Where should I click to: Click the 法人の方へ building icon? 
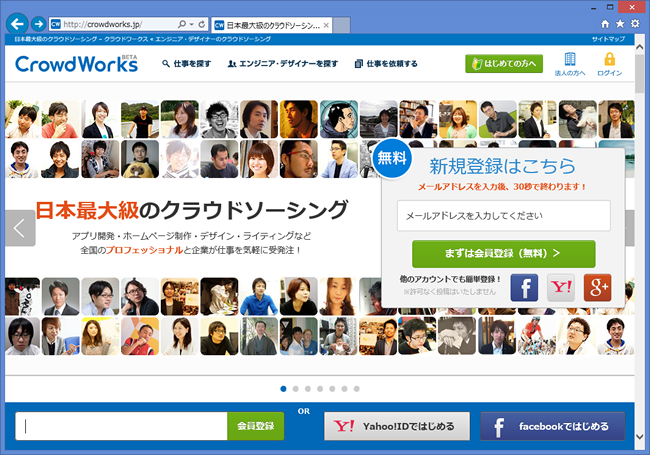tap(570, 64)
